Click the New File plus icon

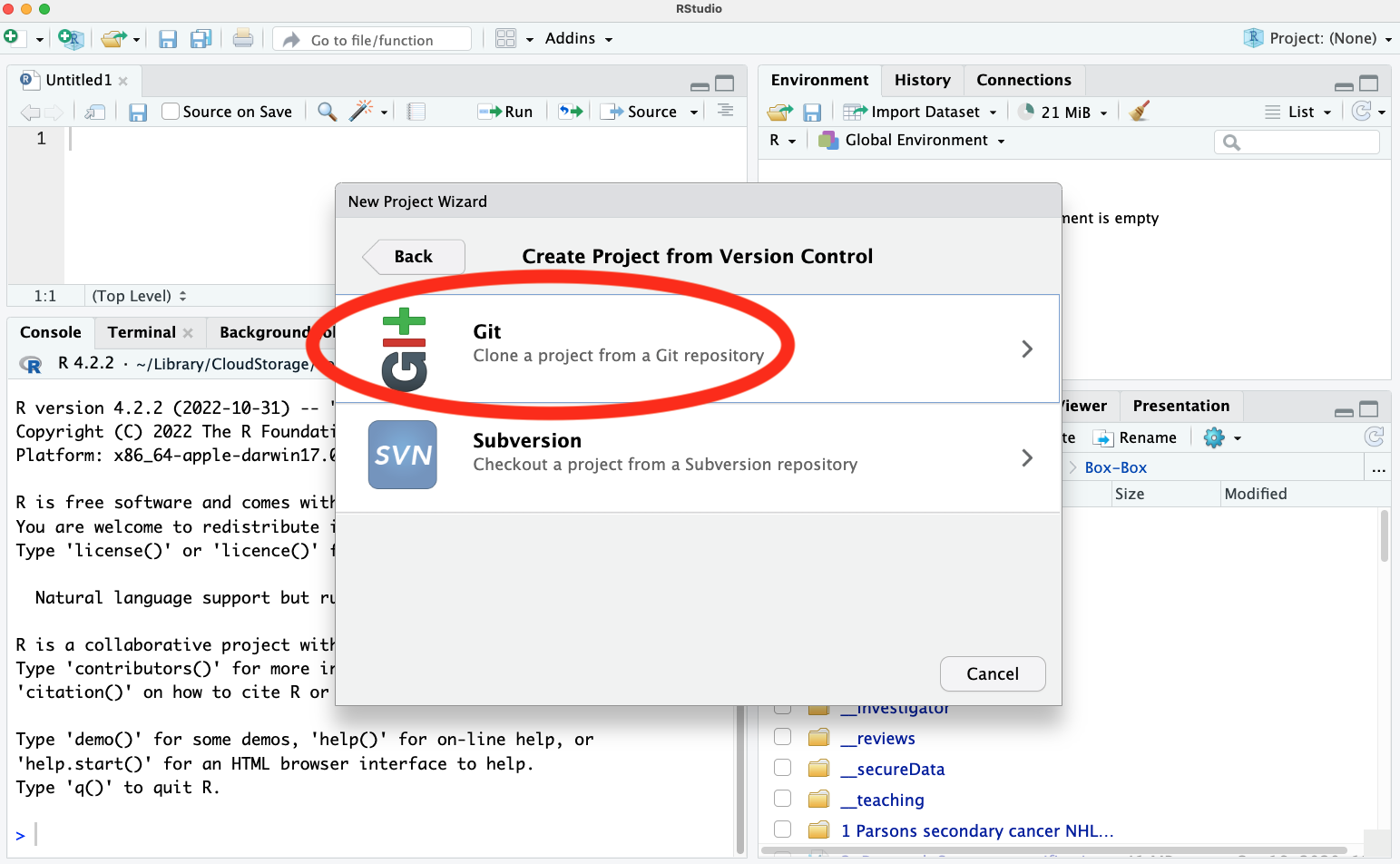tap(11, 37)
